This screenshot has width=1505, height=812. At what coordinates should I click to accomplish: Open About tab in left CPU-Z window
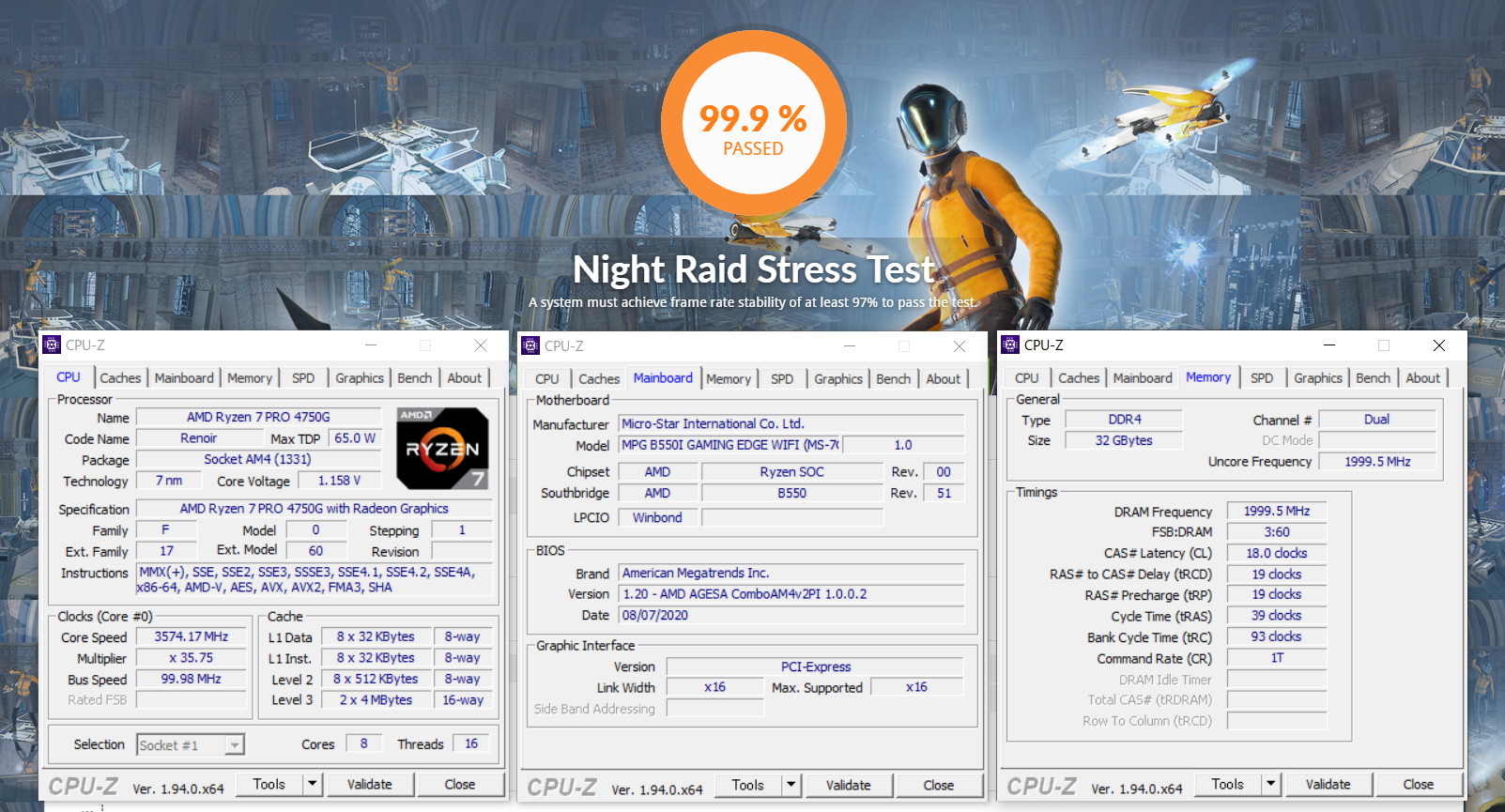464,378
